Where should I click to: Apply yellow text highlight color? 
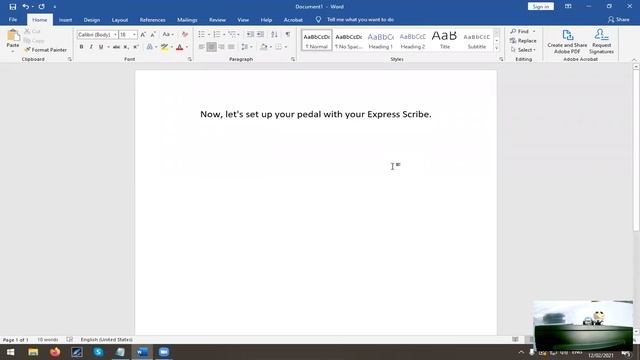tap(164, 47)
